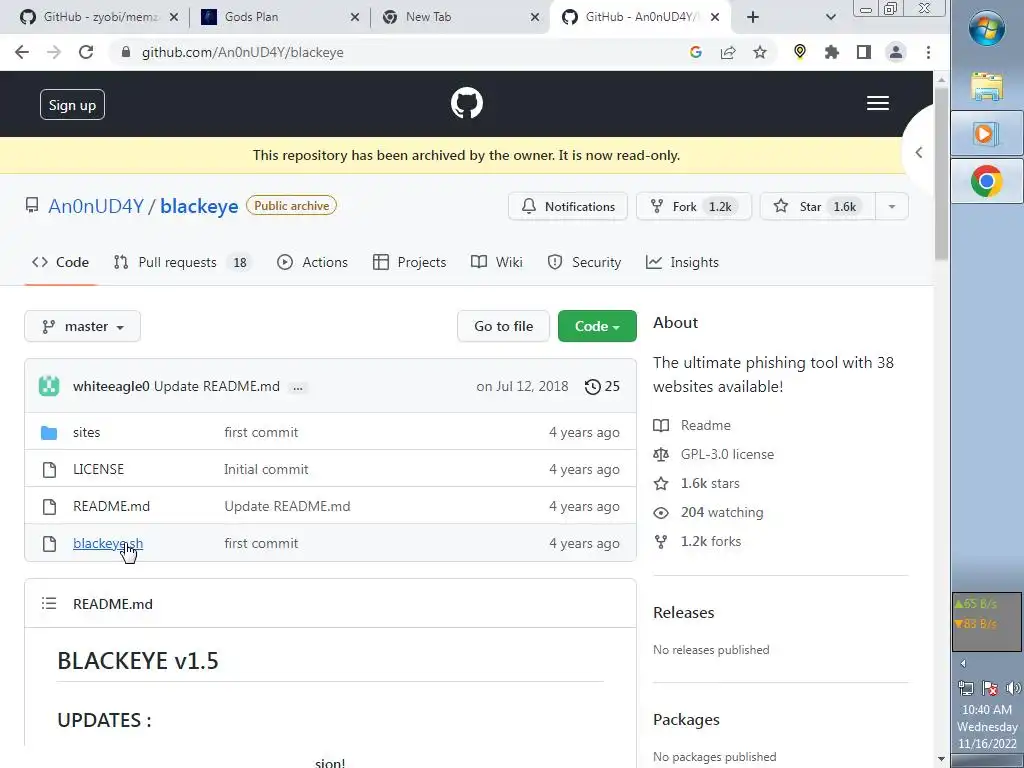The height and width of the screenshot is (768, 1024).
Task: Open the Projects tab
Action: tap(409, 262)
